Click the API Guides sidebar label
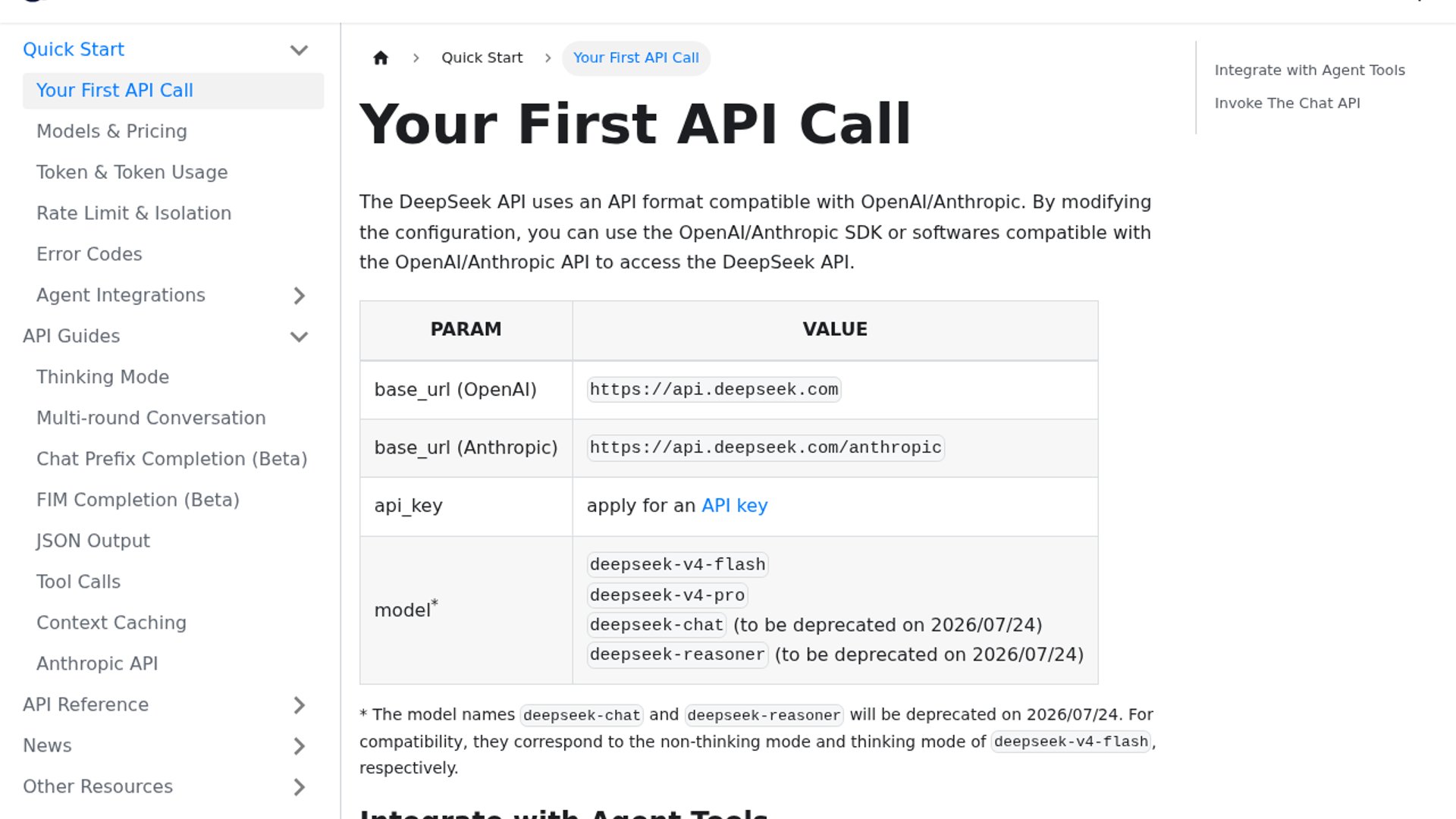Image resolution: width=1456 pixels, height=819 pixels. tap(71, 336)
